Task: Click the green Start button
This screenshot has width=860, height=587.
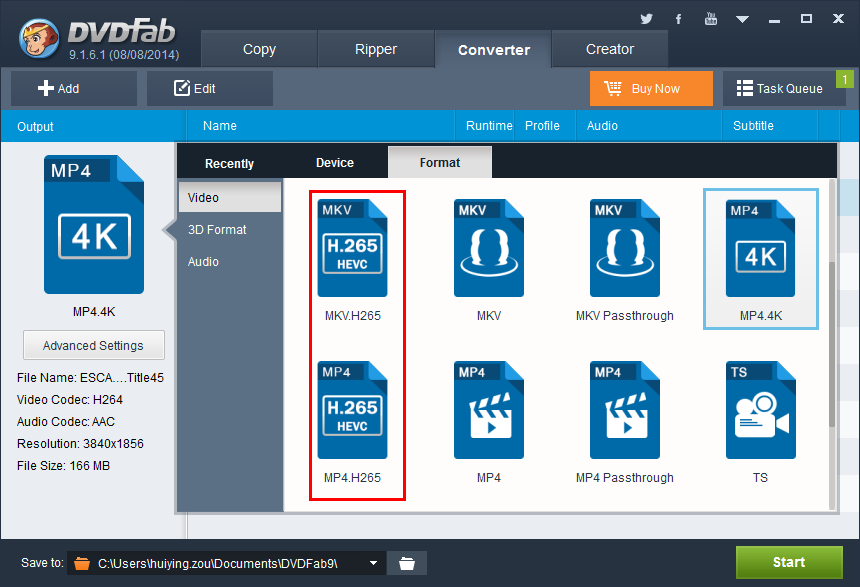Action: click(789, 562)
